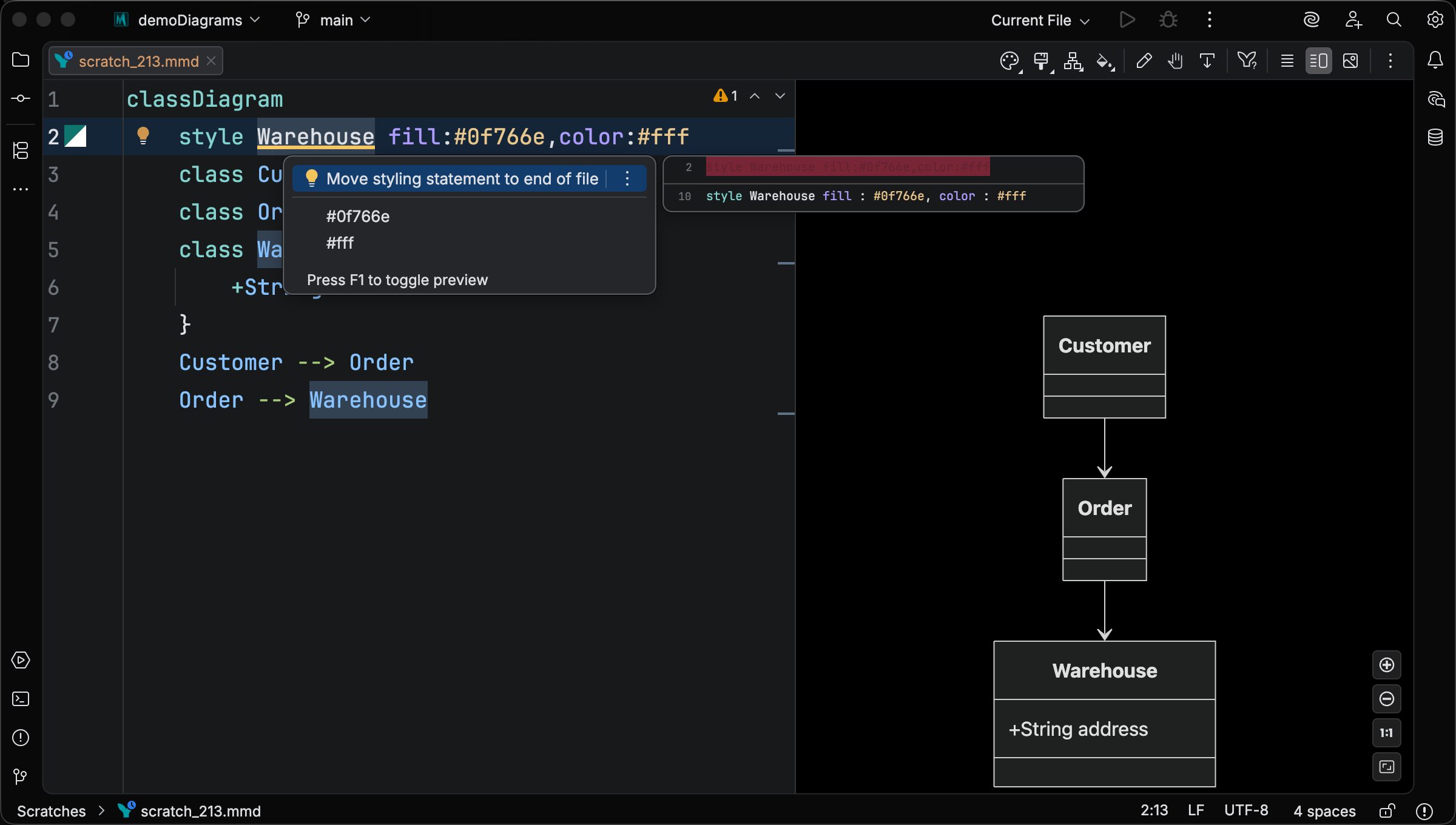Open Current File run configuration dropdown
This screenshot has width=1456, height=825.
1040,20
